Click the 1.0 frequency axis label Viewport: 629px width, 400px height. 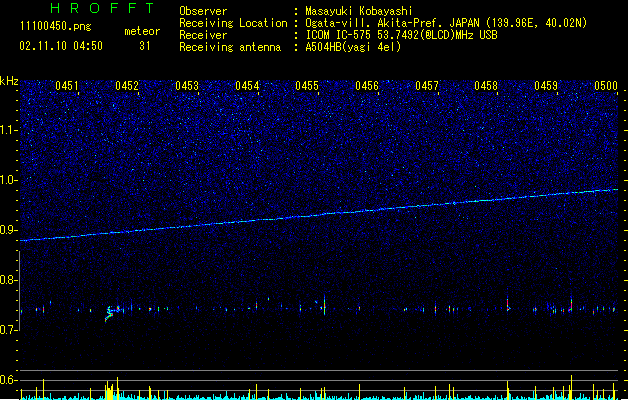(x=8, y=180)
